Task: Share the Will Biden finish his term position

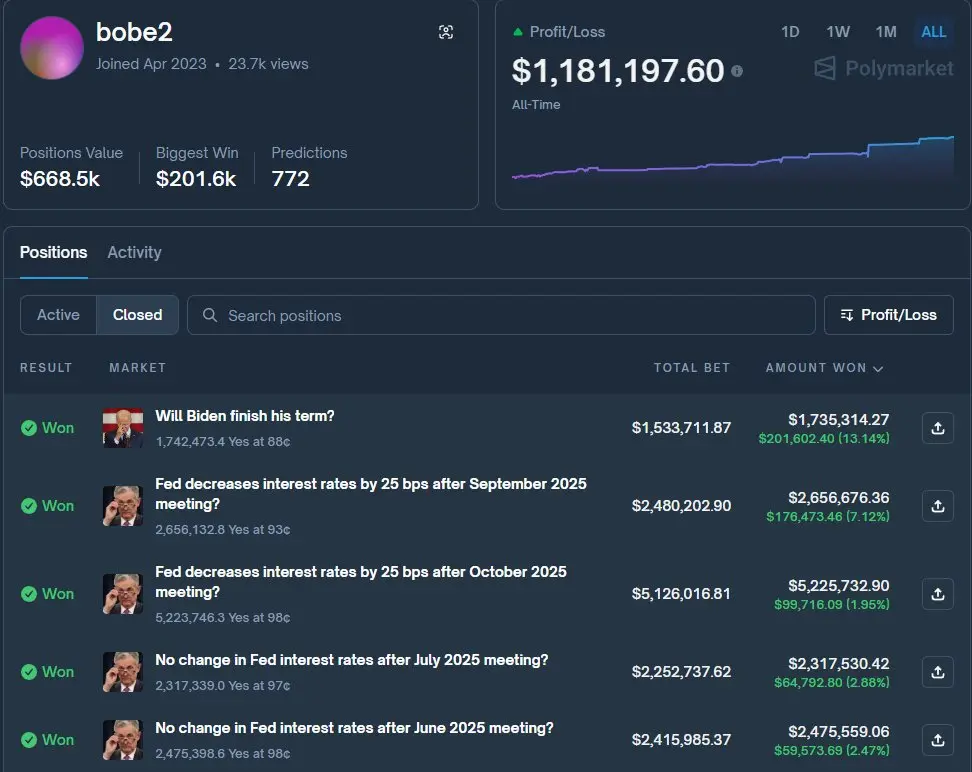Action: point(937,428)
